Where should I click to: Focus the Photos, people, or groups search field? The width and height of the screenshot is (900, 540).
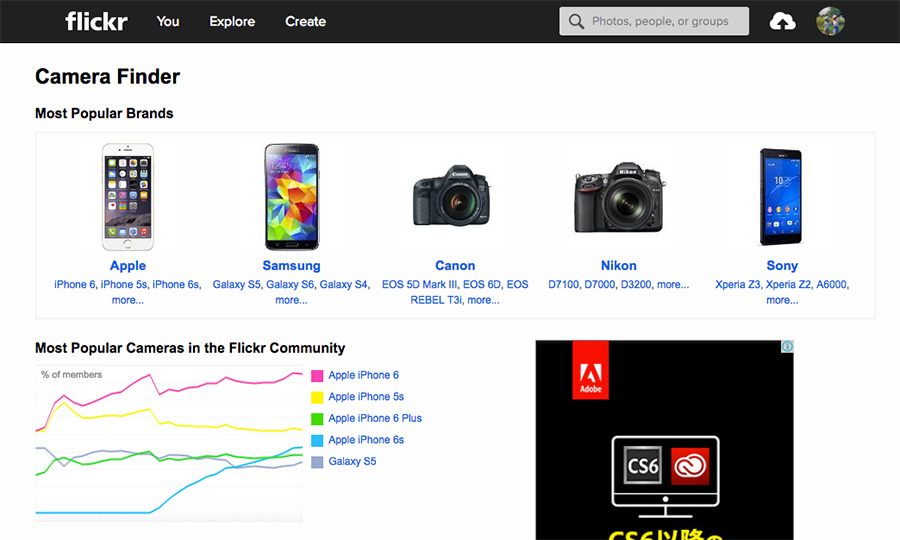point(654,21)
